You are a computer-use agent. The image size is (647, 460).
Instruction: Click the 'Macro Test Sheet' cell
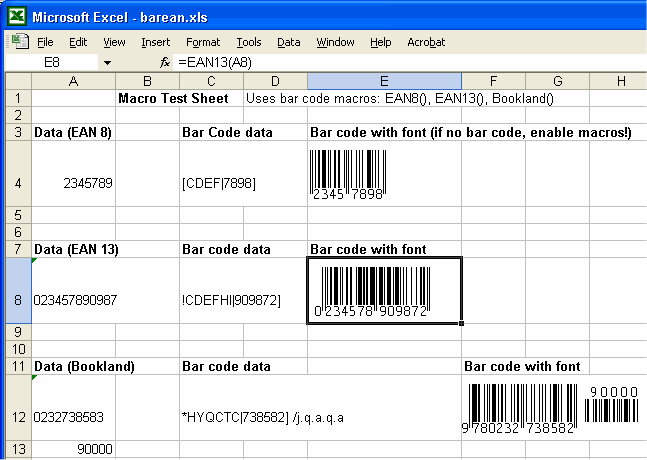coord(173,98)
